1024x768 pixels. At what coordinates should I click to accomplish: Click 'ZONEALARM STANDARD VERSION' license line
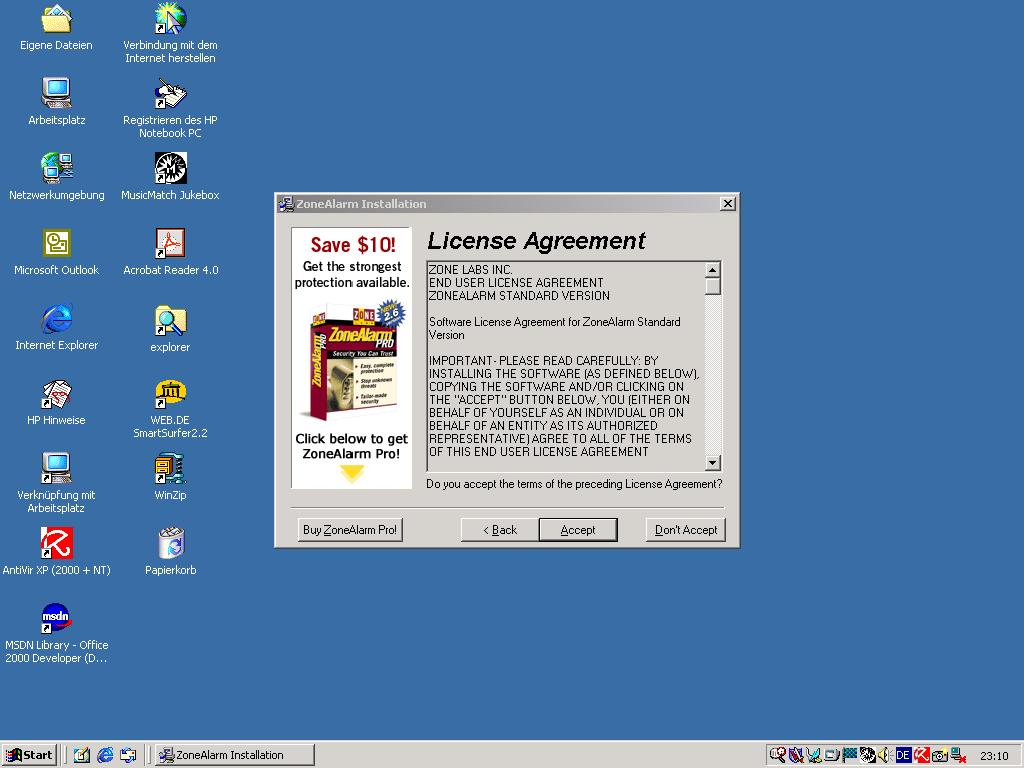[x=519, y=296]
